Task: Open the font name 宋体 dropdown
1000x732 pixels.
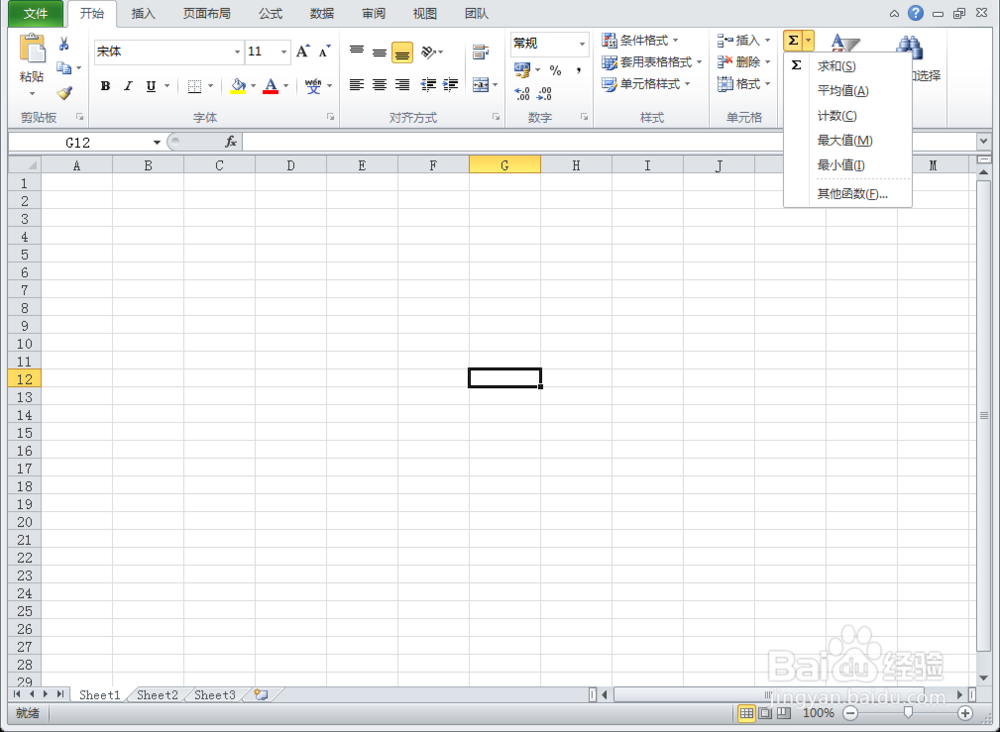Action: tap(237, 52)
